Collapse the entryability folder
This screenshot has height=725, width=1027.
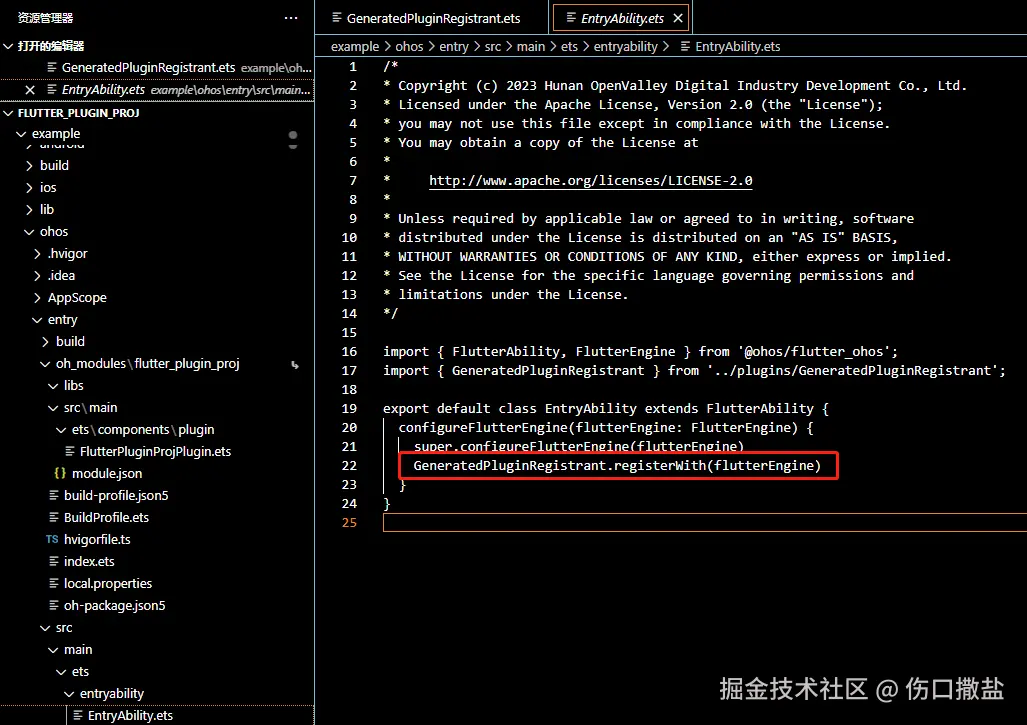[69, 694]
